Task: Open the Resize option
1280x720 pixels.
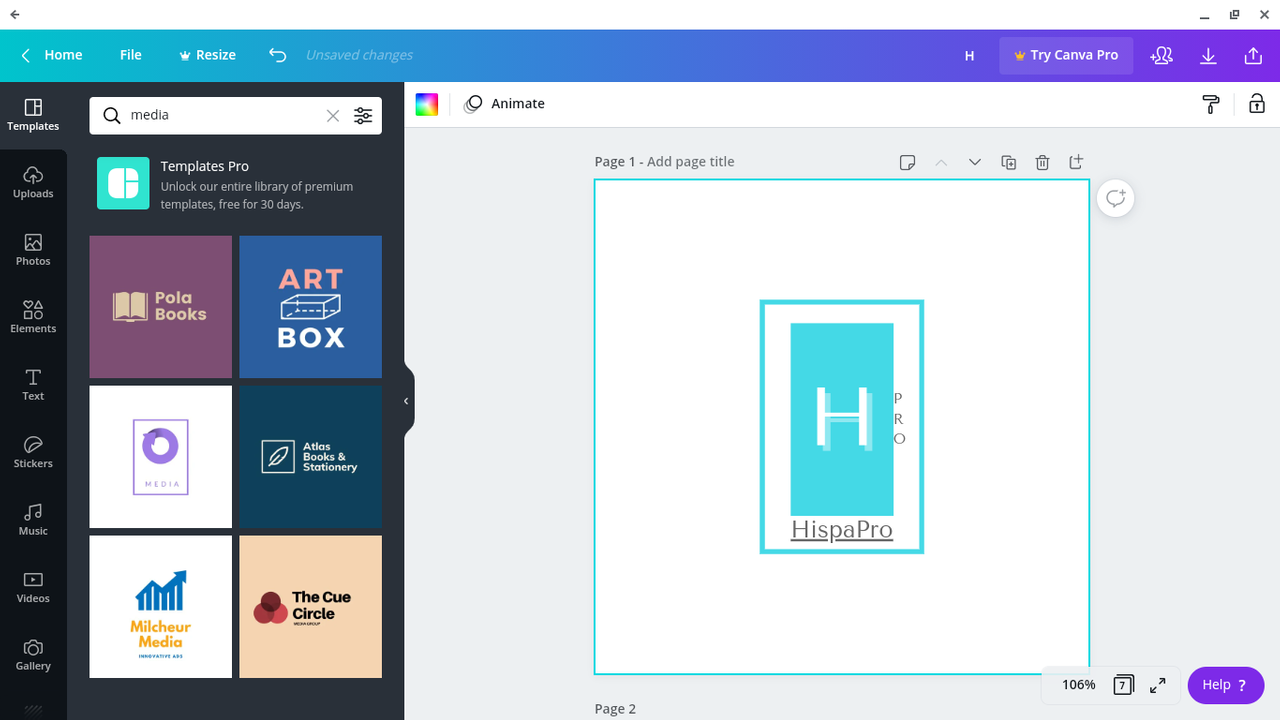Action: click(x=207, y=55)
